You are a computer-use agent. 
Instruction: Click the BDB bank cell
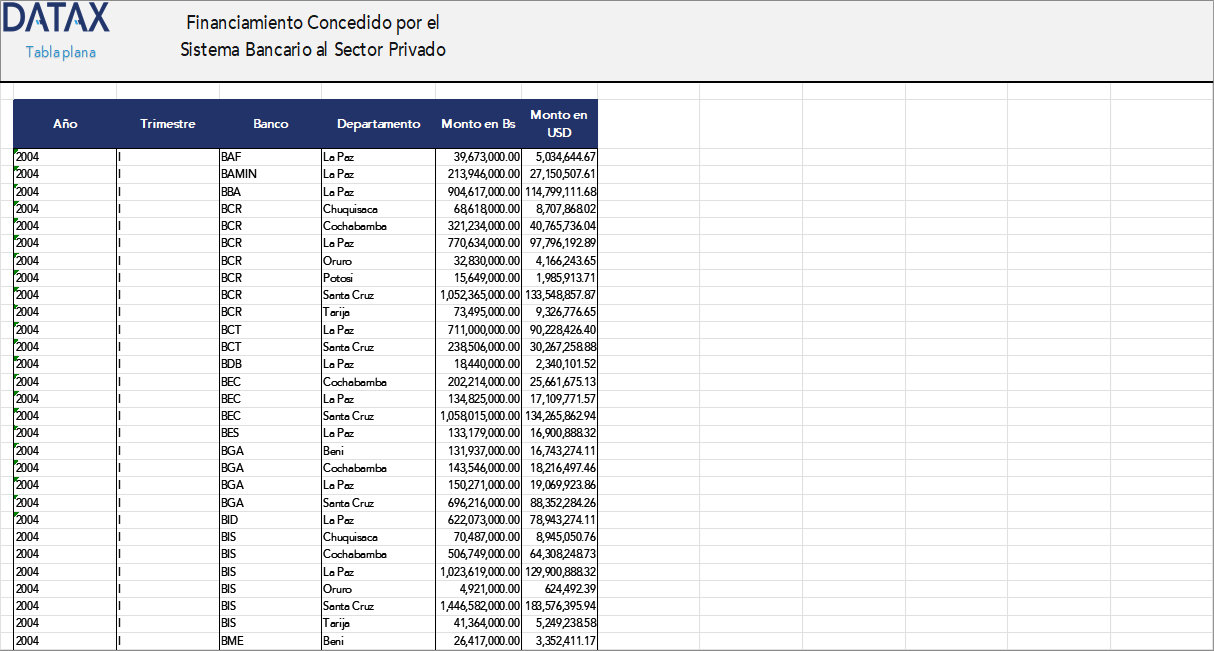coord(231,364)
